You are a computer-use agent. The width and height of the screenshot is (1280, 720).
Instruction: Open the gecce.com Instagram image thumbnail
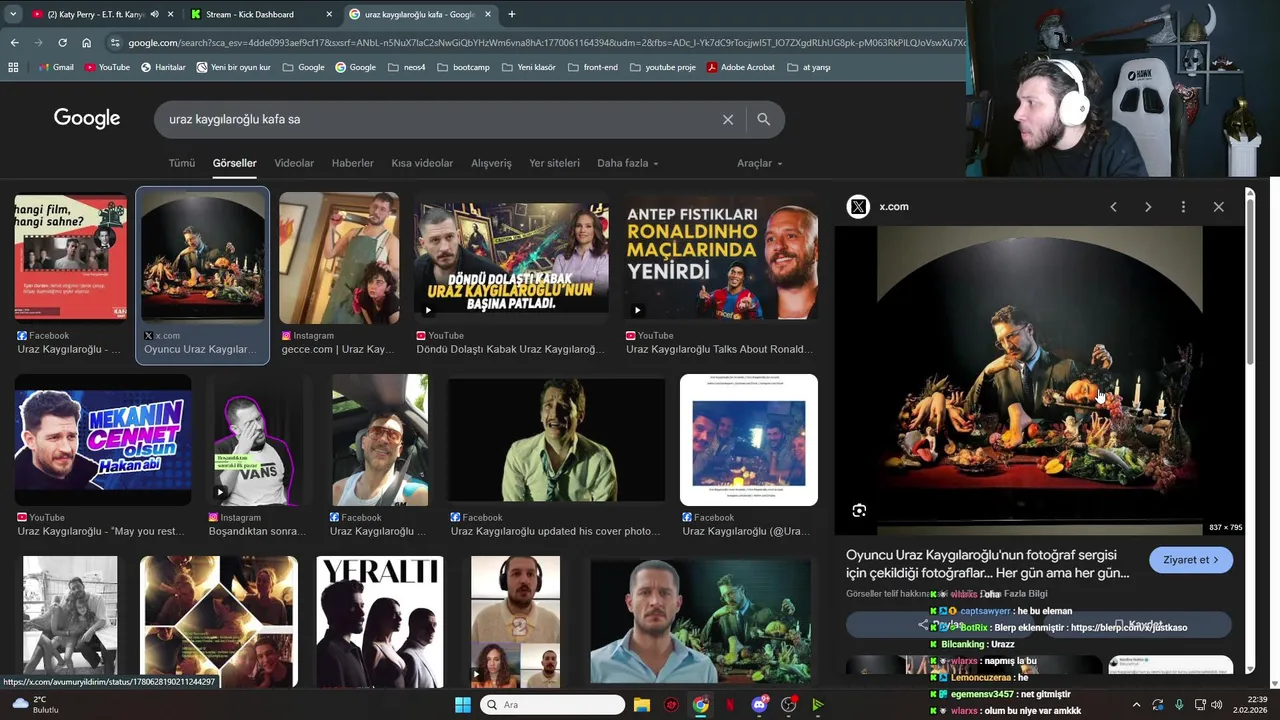(339, 258)
